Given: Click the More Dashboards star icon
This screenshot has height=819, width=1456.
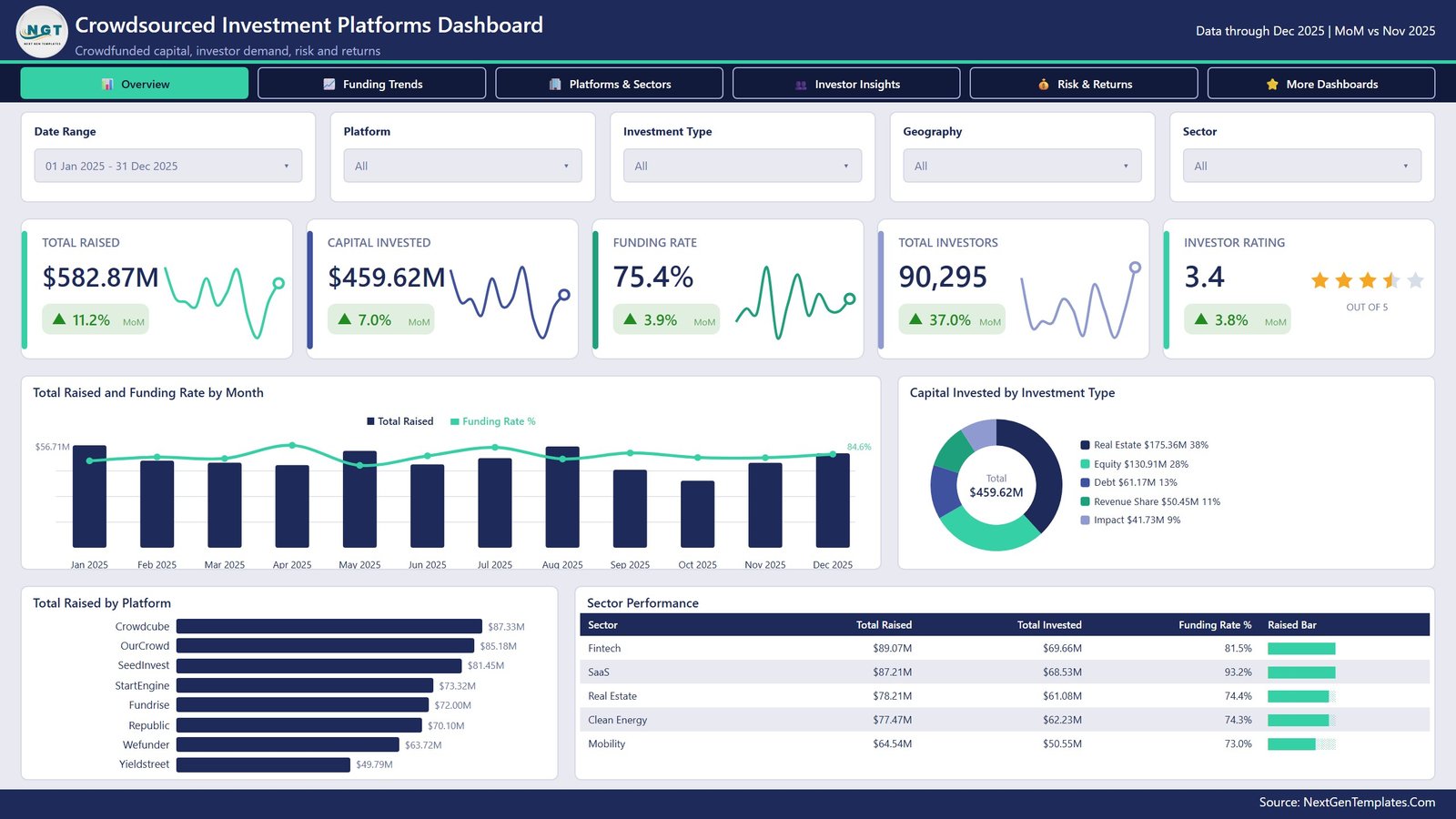Looking at the screenshot, I should (x=1272, y=85).
